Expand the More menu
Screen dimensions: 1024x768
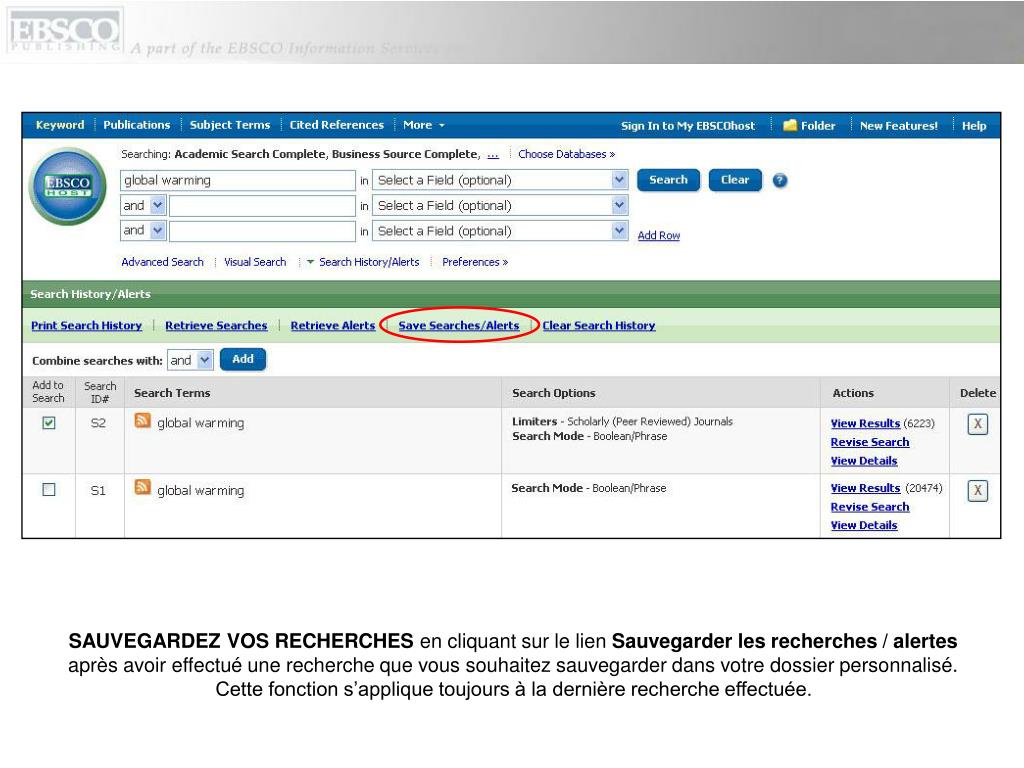[x=424, y=125]
